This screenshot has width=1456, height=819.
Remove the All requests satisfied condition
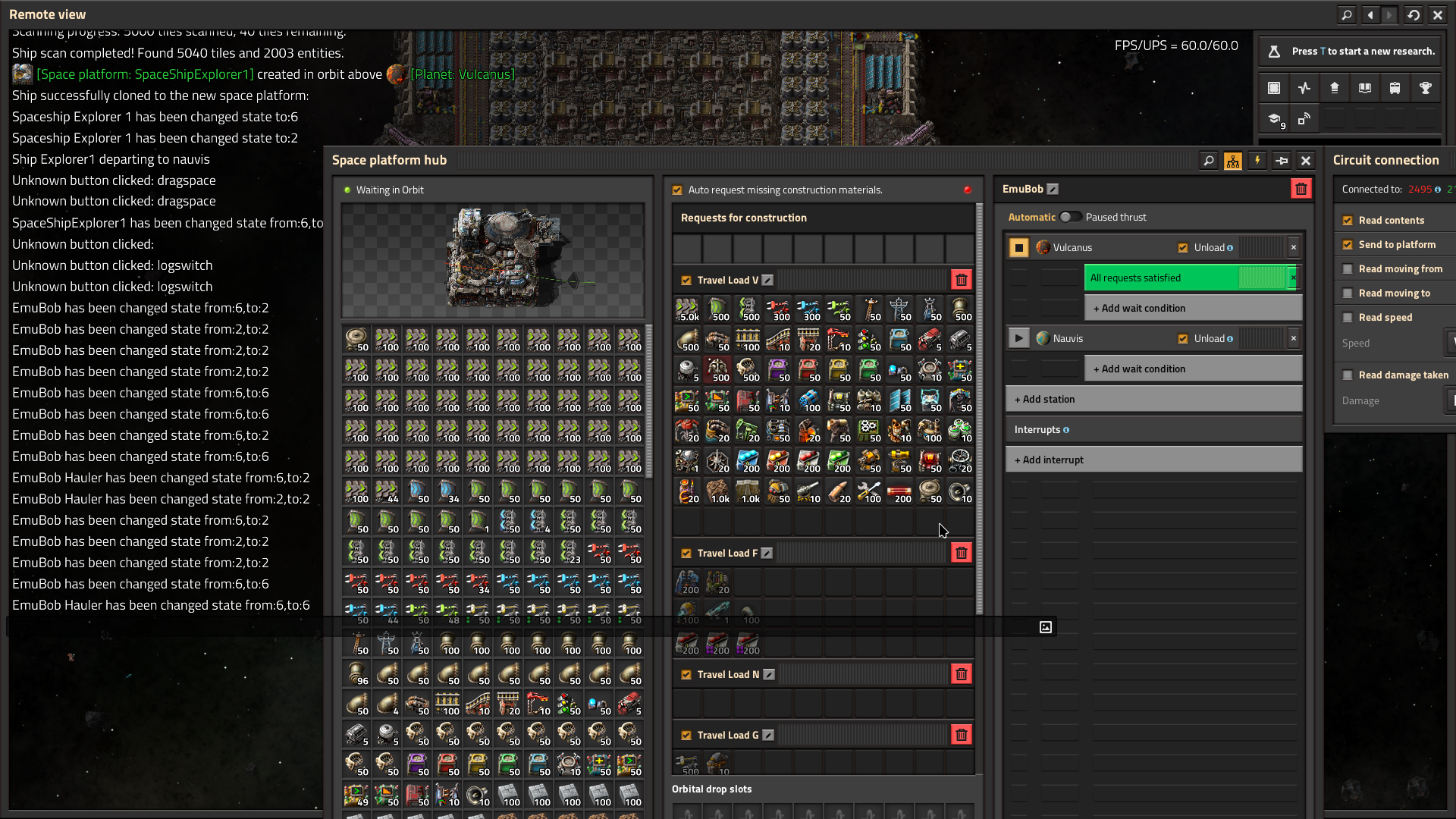1294,278
